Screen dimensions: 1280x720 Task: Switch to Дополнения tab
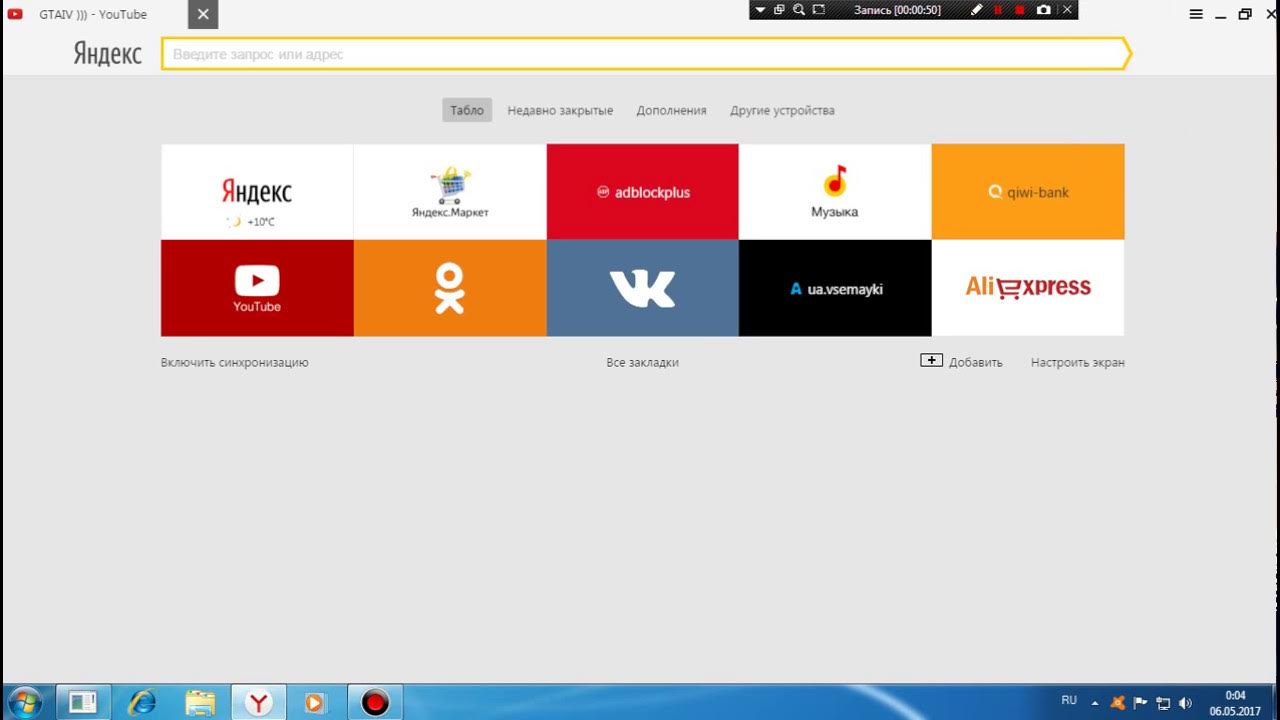[671, 111]
